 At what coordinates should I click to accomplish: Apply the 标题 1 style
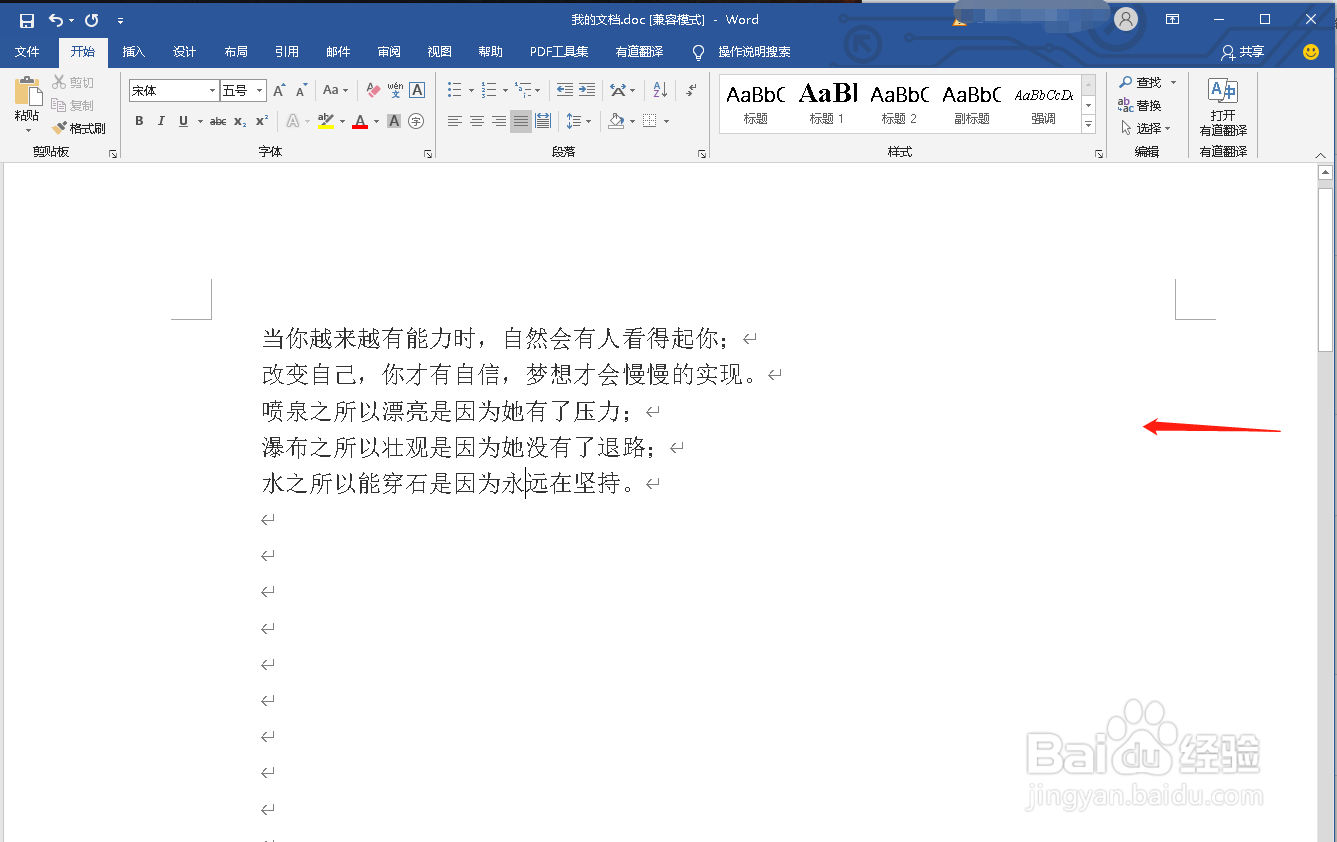(x=827, y=104)
